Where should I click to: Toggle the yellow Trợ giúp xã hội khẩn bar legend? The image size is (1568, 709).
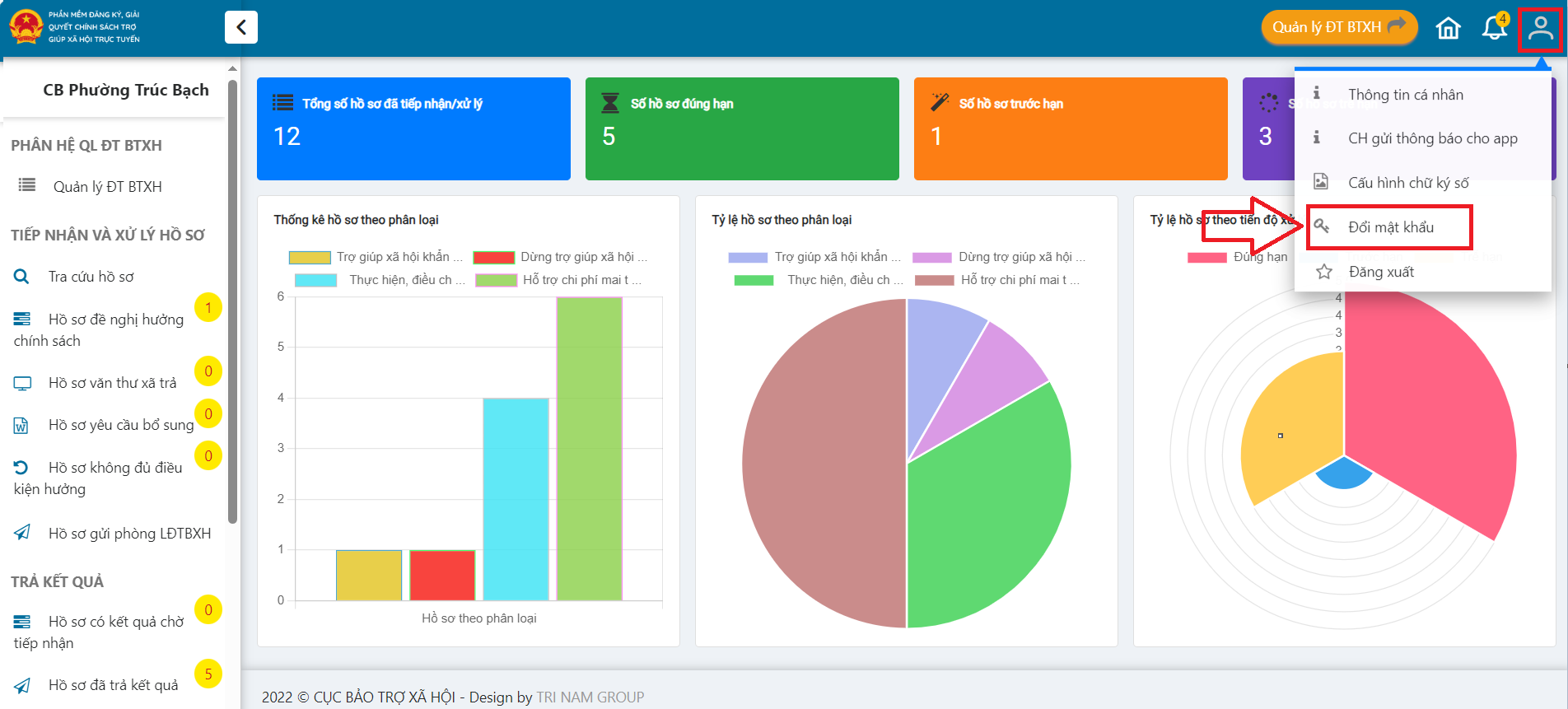[310, 257]
